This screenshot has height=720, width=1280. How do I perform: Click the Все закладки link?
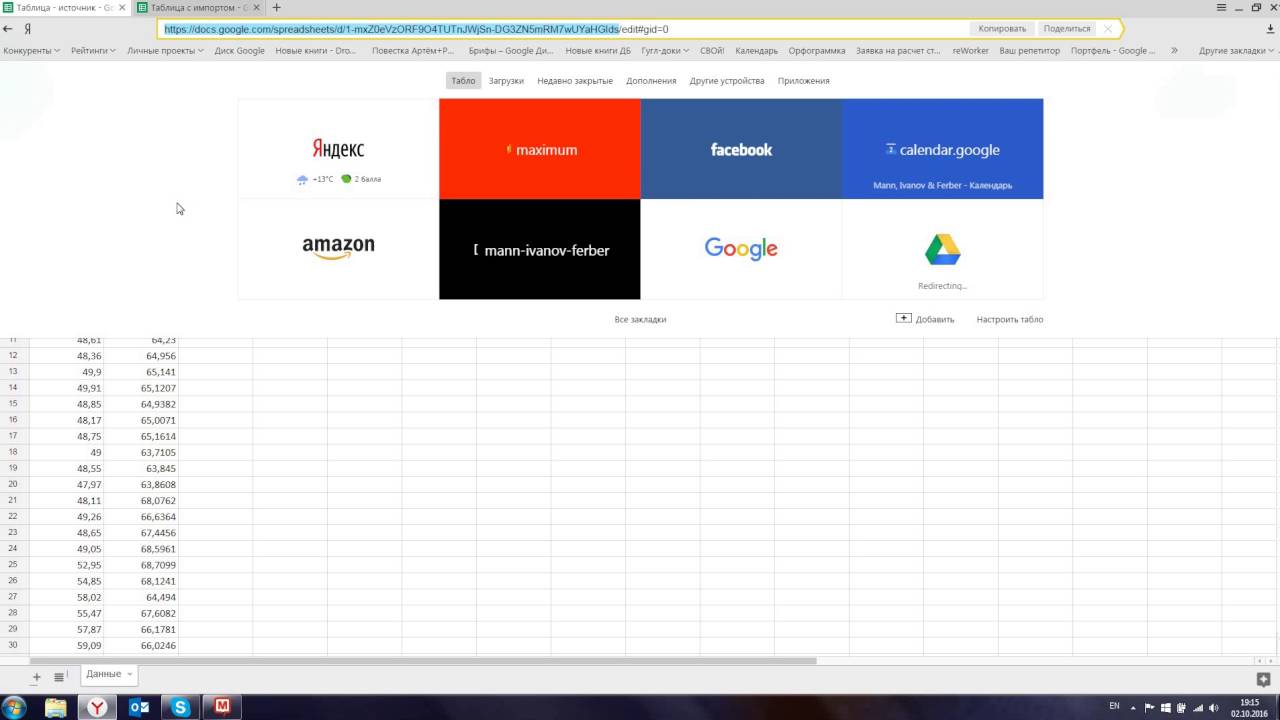tap(640, 320)
